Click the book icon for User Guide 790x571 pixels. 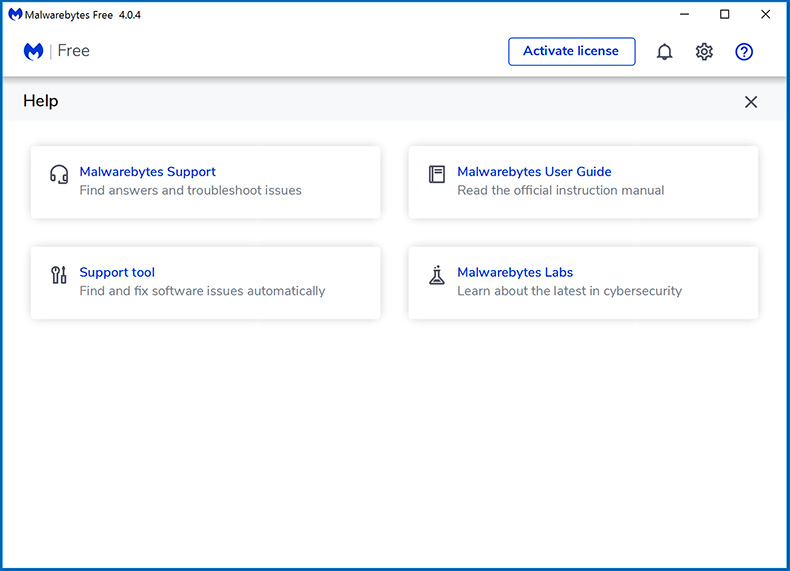click(x=437, y=174)
